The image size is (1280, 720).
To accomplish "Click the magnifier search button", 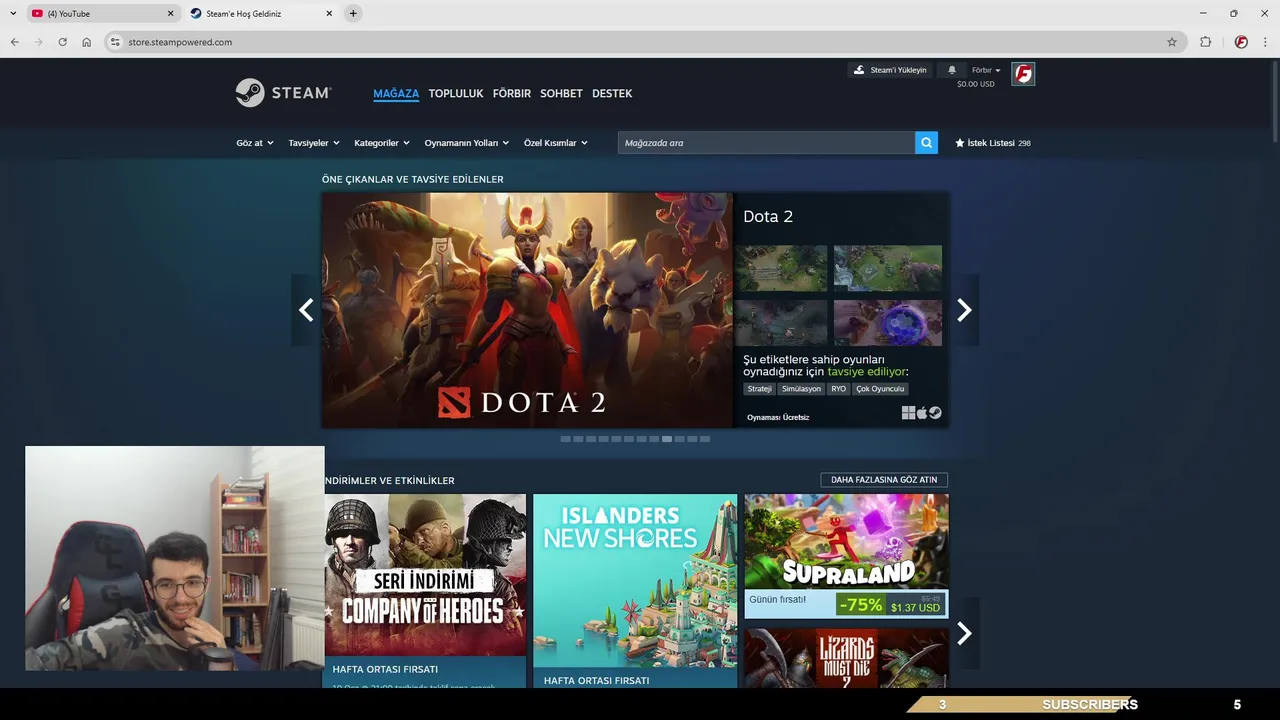I will tap(927, 143).
